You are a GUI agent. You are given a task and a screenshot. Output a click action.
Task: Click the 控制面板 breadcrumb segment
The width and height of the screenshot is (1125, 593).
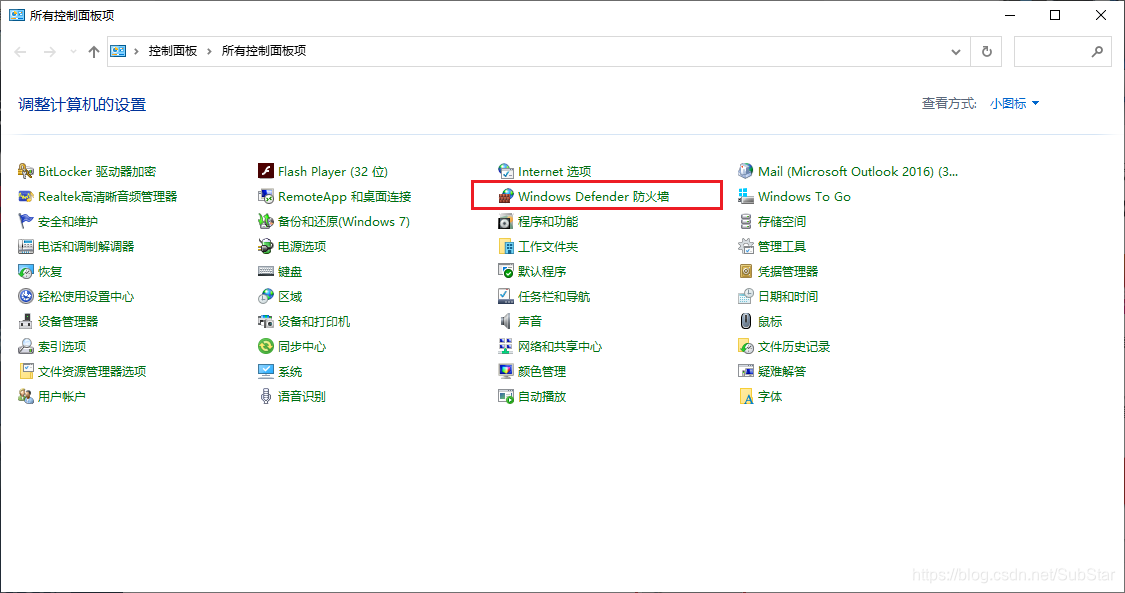point(173,51)
